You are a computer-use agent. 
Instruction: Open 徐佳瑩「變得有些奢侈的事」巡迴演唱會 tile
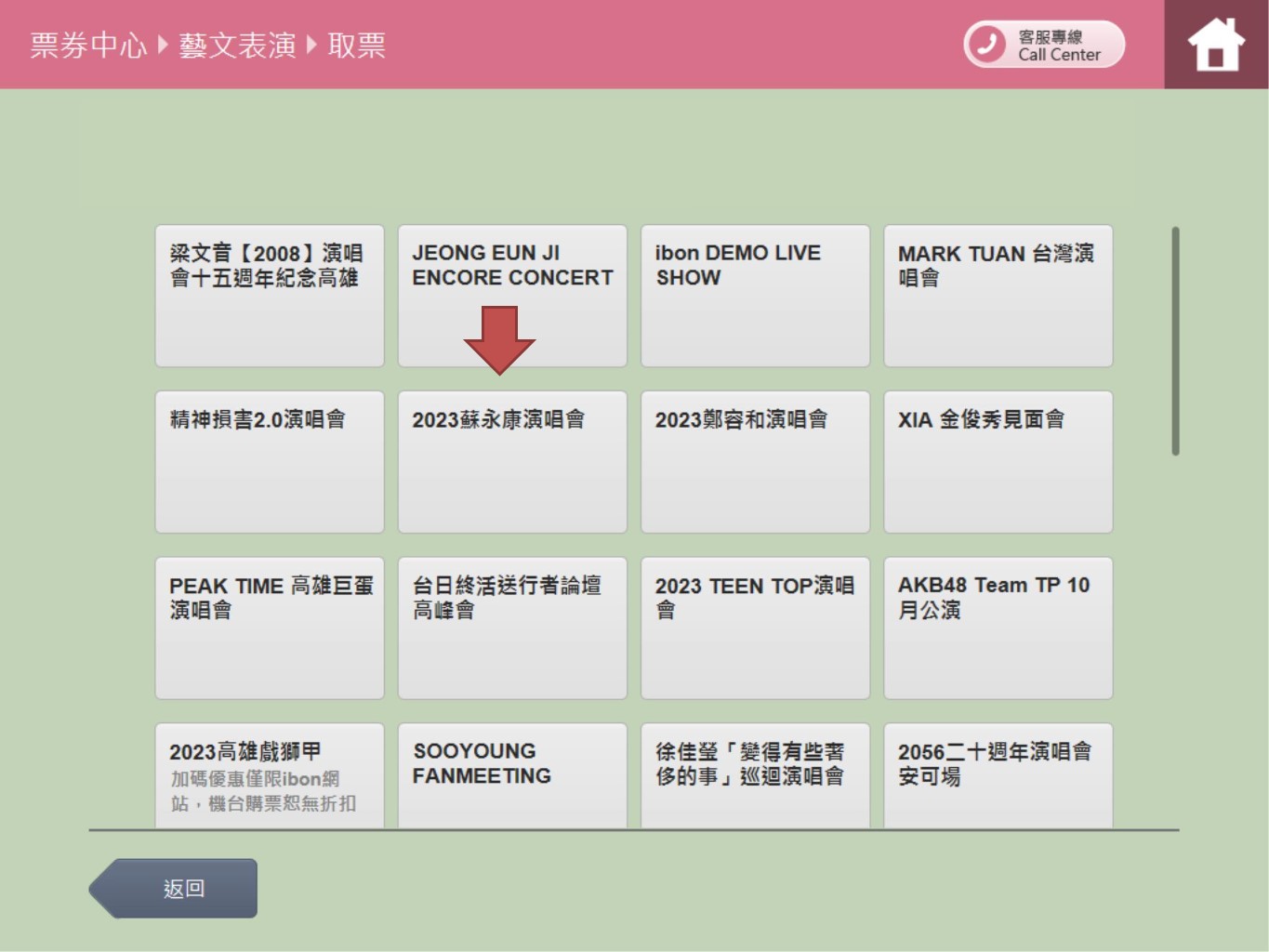coord(755,775)
